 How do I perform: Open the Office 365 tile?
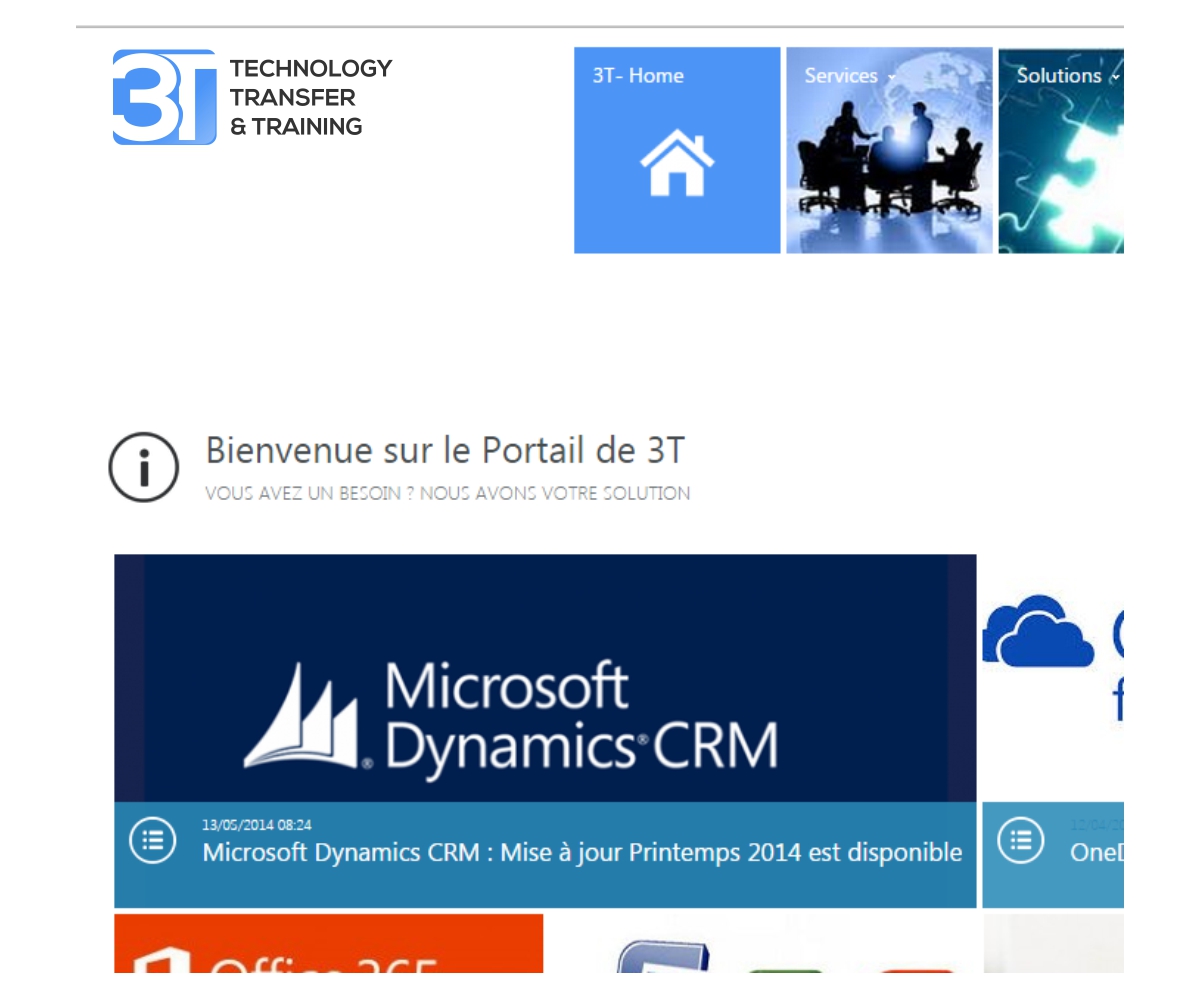click(x=328, y=943)
